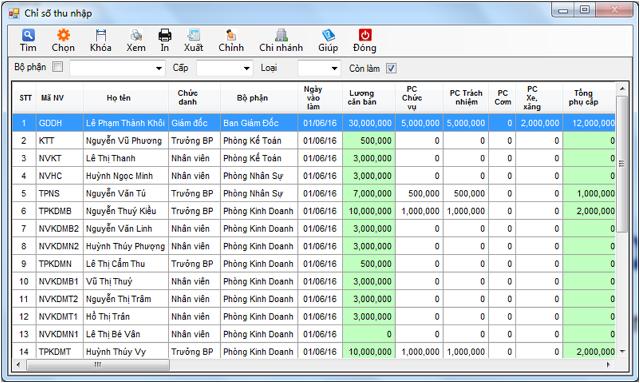The image size is (640, 383).
Task: Click the Bộ phận column header
Action: tap(259, 98)
